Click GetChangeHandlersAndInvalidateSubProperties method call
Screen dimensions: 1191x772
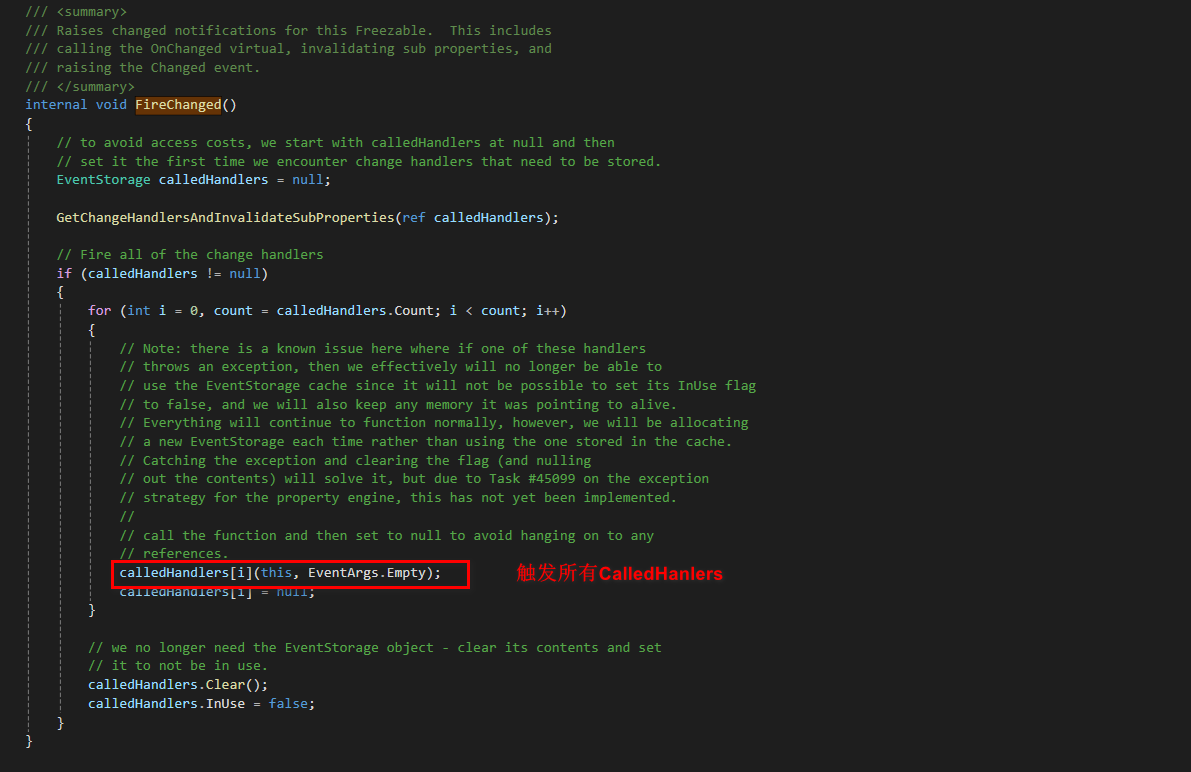(x=226, y=218)
